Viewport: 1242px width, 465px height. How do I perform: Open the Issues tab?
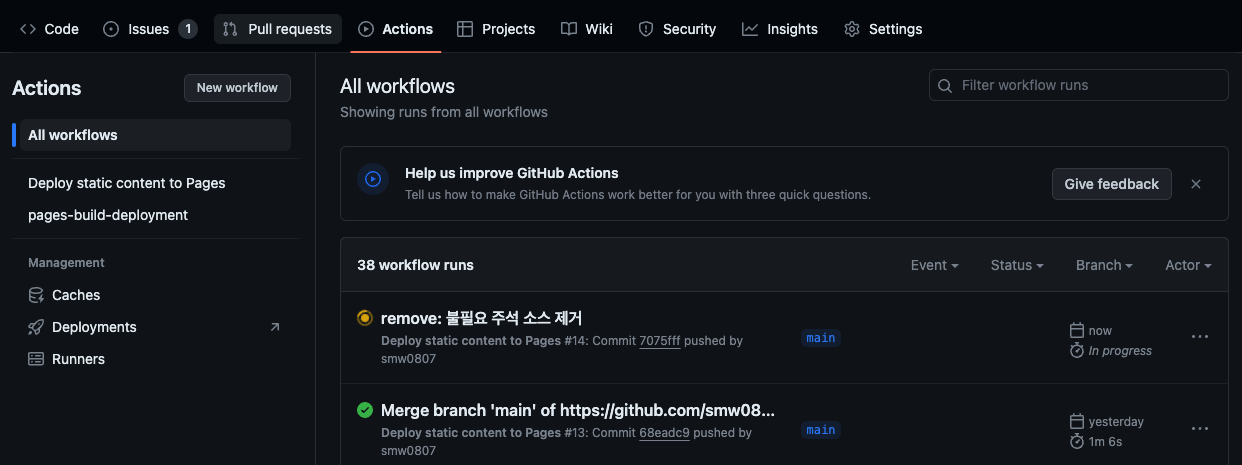click(x=150, y=29)
